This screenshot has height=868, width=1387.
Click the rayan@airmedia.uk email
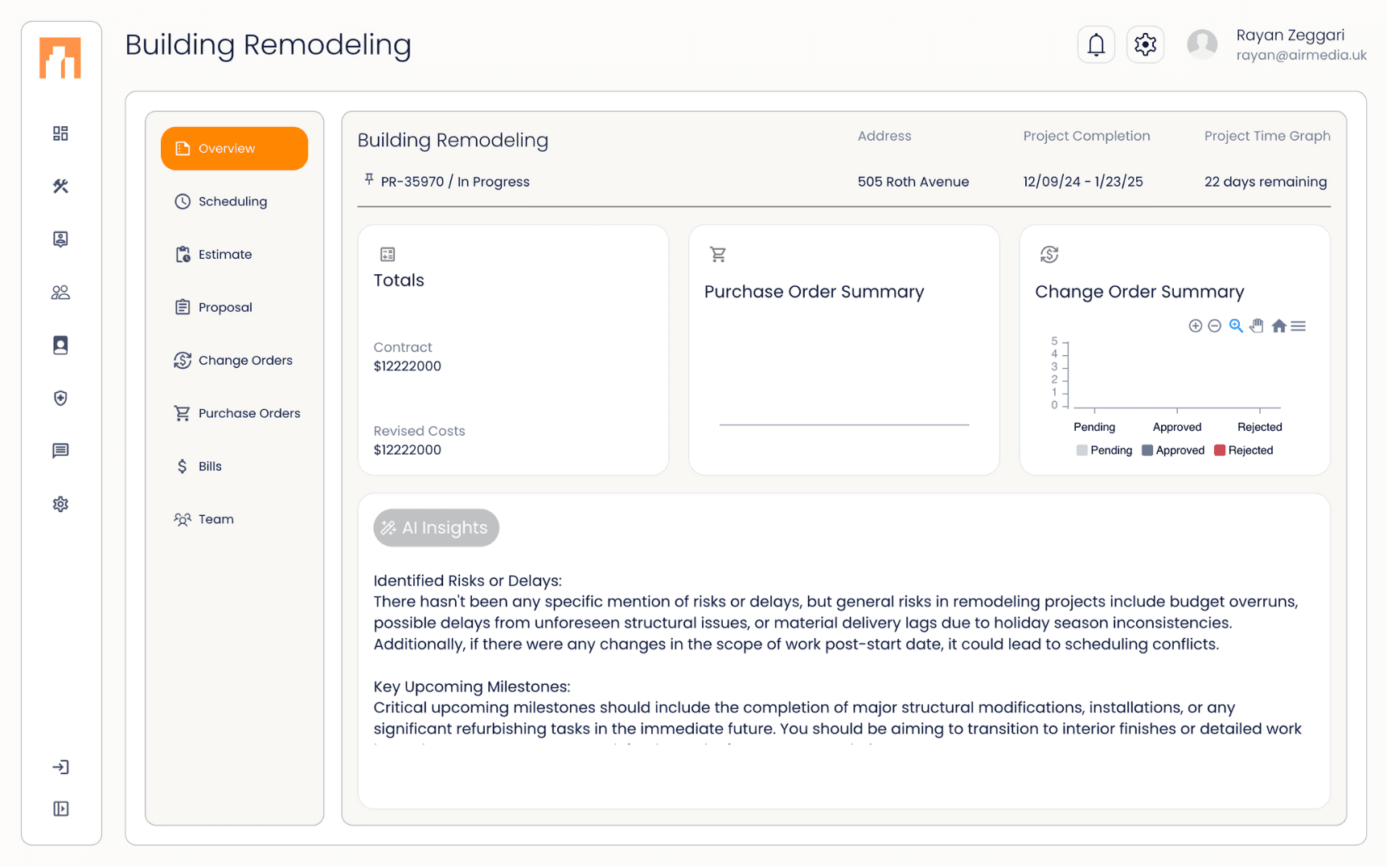1301,55
